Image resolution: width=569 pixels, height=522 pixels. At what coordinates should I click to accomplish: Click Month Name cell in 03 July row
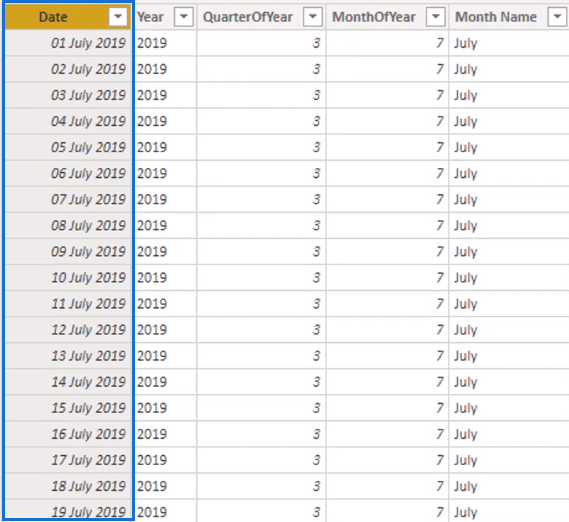pyautogui.click(x=509, y=95)
